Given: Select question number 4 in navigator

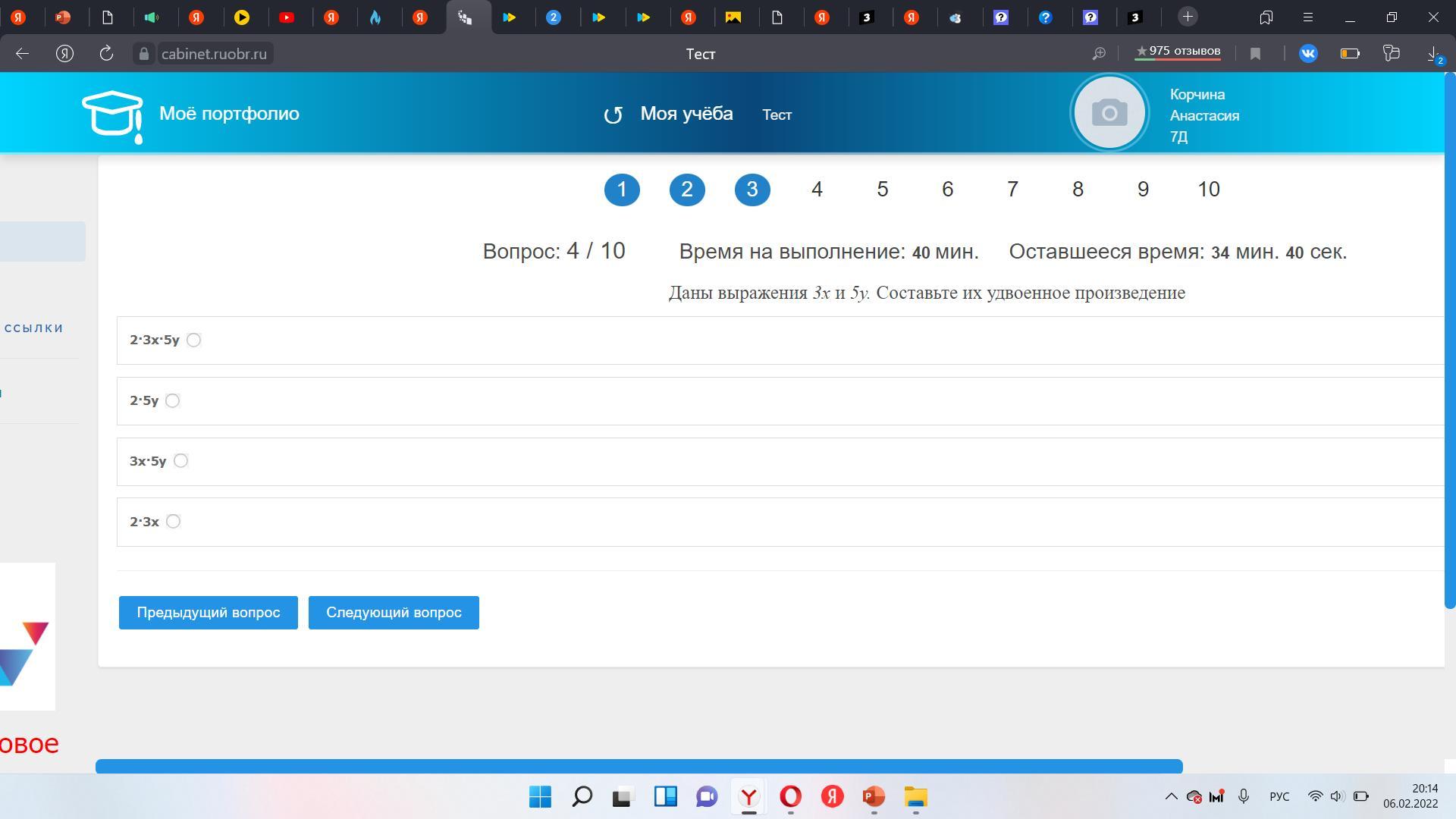Looking at the screenshot, I should point(817,190).
